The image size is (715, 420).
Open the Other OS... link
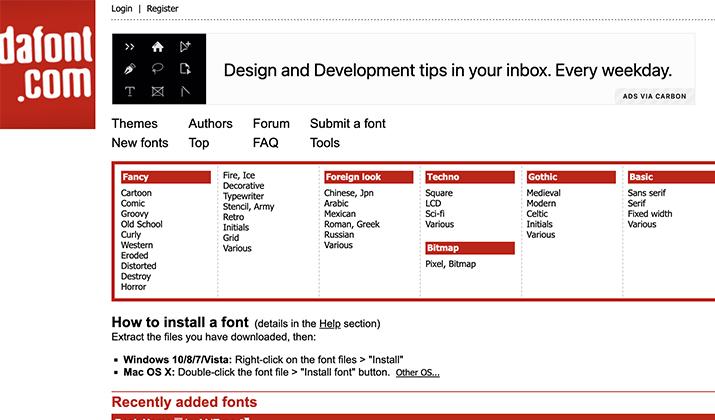tap(418, 373)
